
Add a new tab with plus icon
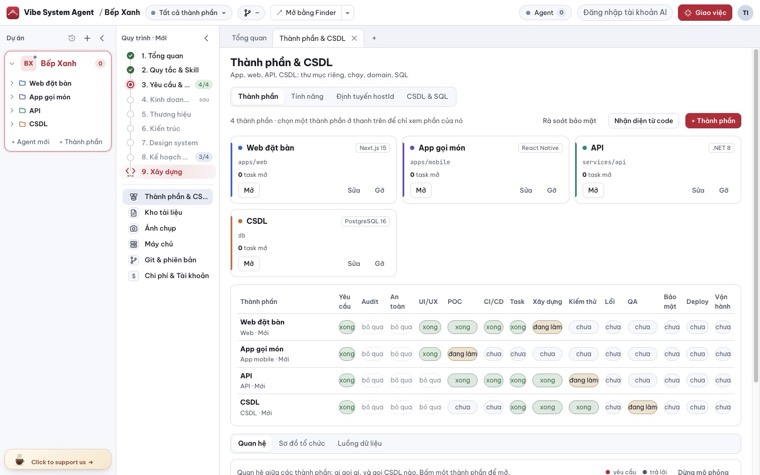coord(374,38)
